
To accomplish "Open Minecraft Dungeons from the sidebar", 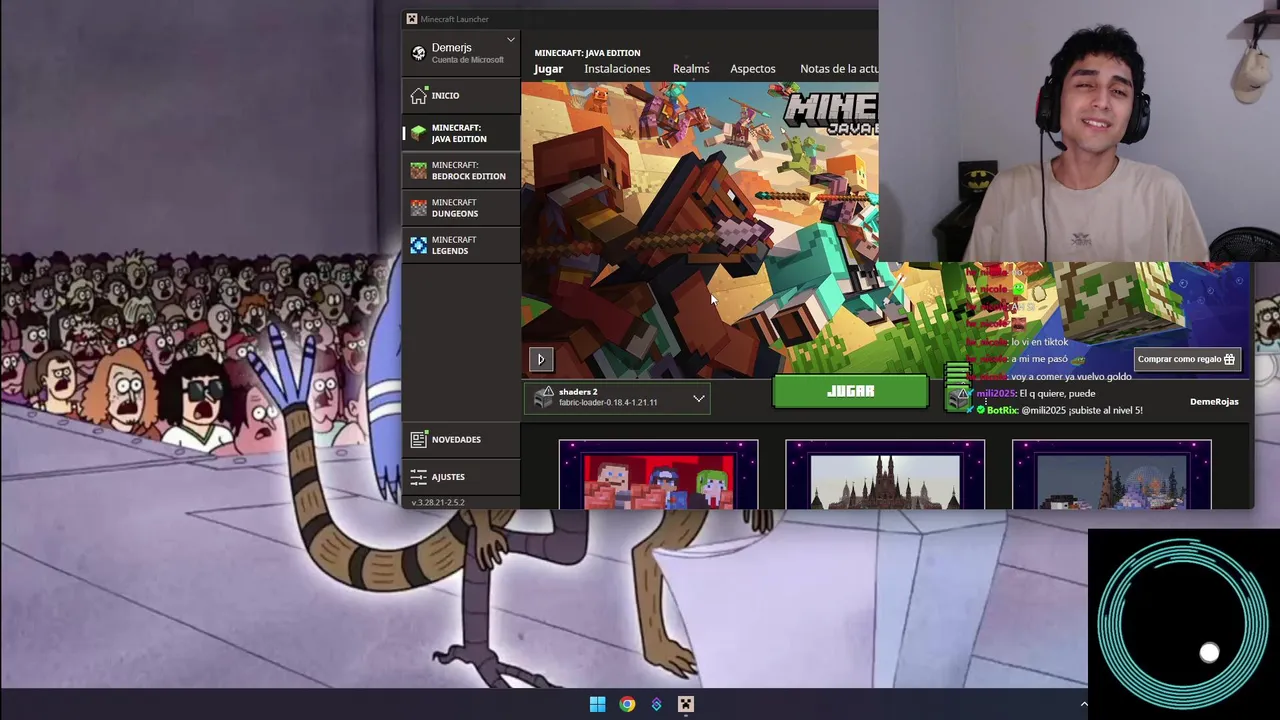I will click(460, 208).
